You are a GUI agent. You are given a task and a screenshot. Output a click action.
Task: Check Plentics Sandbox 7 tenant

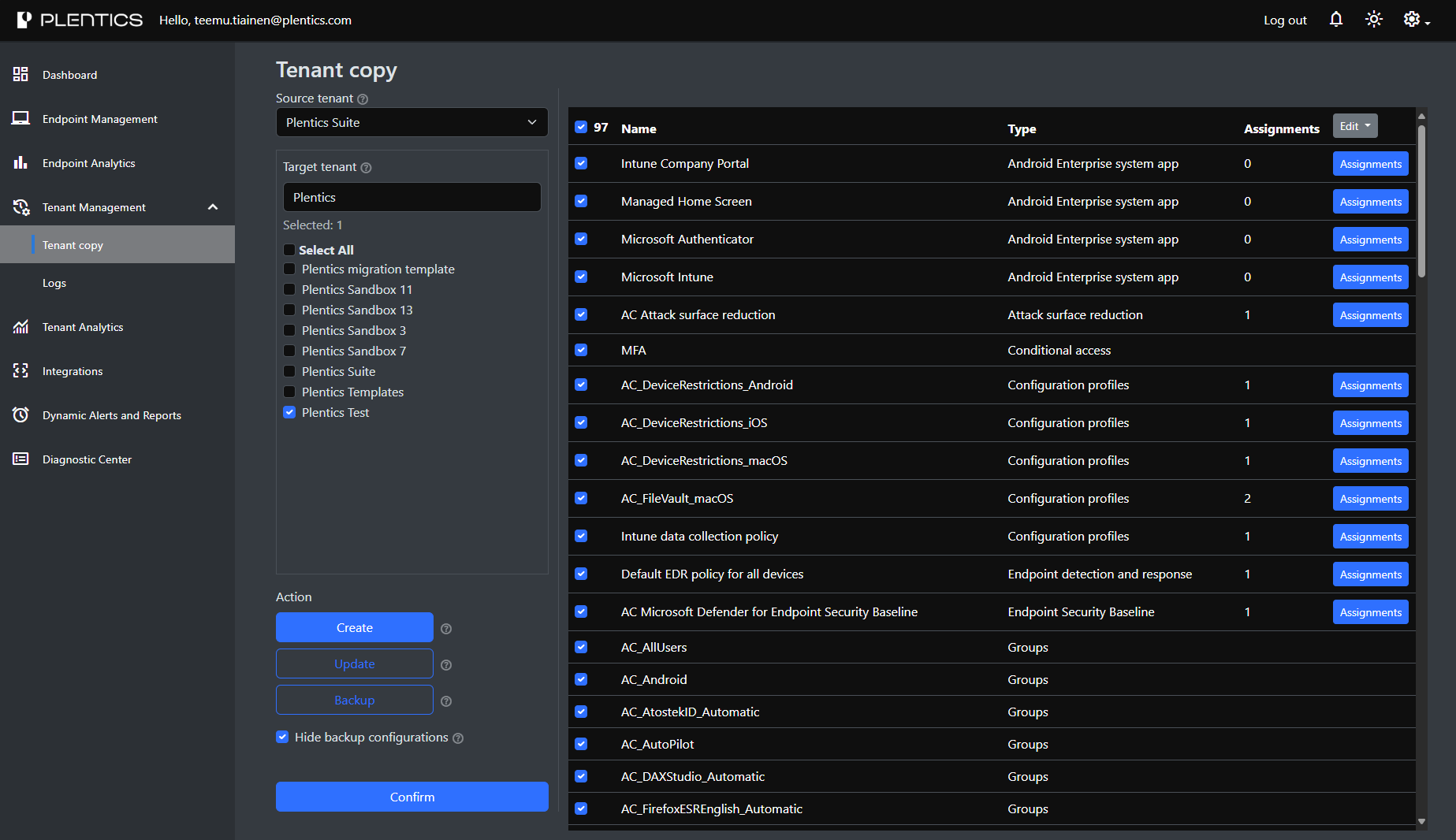(289, 351)
